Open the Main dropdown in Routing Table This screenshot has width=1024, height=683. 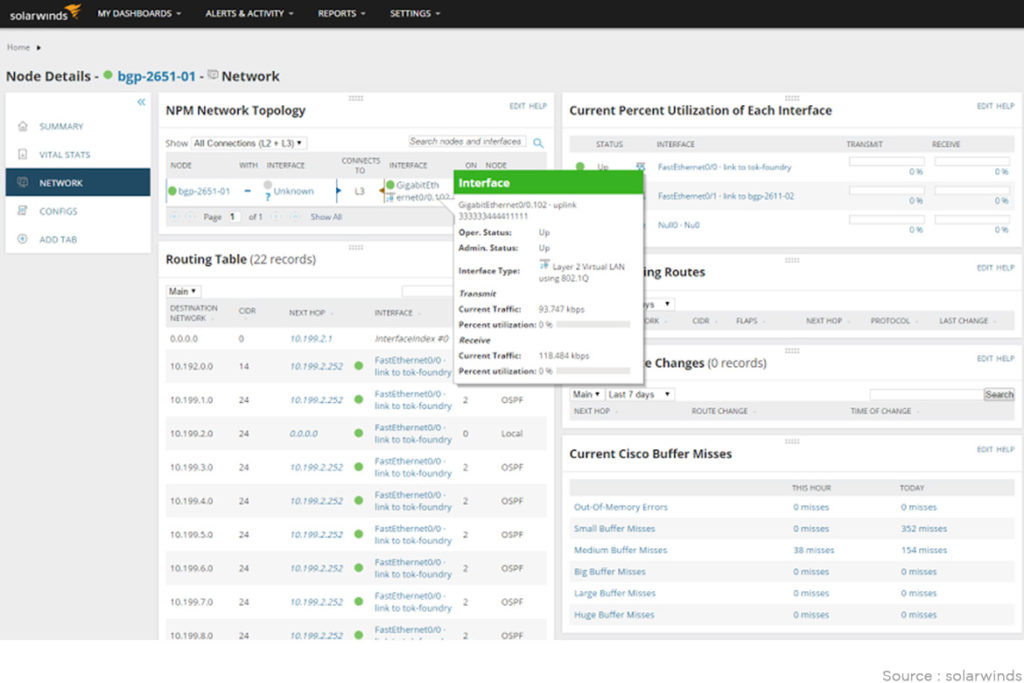pyautogui.click(x=183, y=291)
